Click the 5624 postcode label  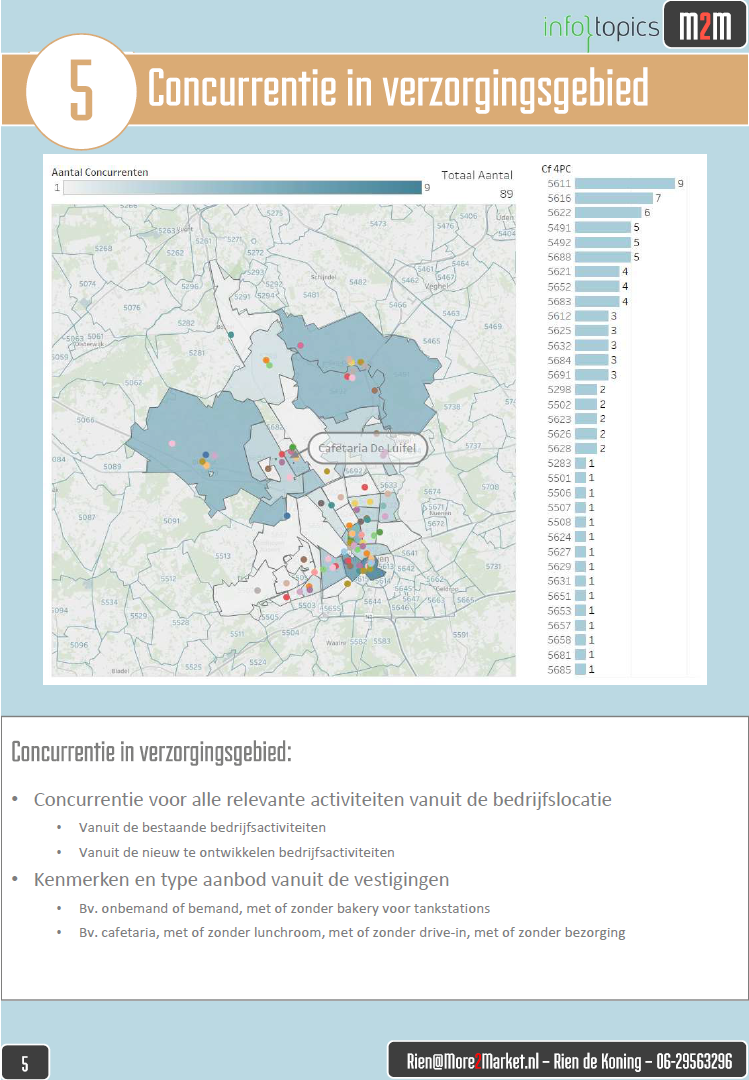point(559,537)
